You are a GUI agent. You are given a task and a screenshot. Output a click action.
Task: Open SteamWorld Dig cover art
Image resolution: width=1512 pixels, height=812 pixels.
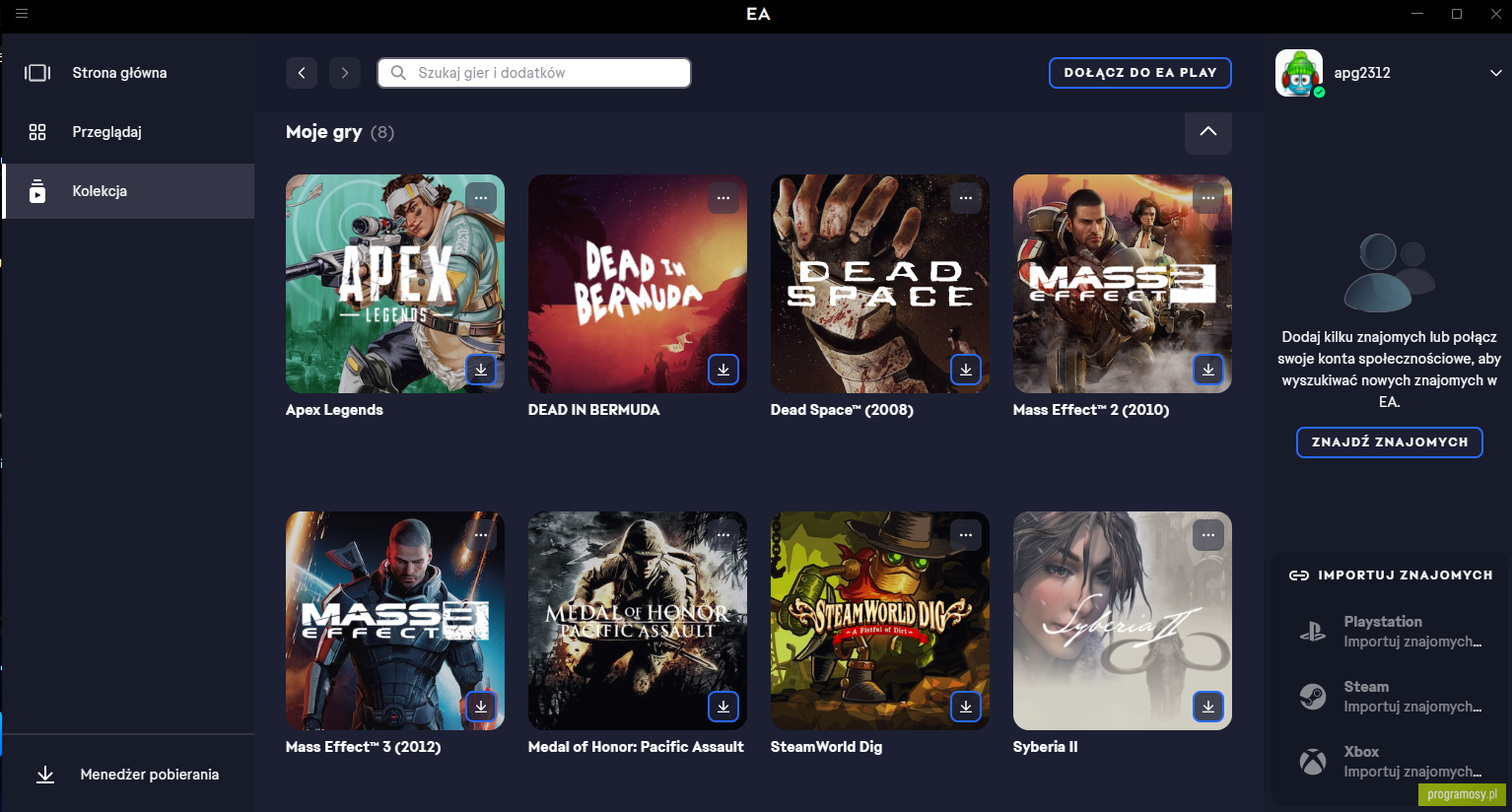(880, 621)
